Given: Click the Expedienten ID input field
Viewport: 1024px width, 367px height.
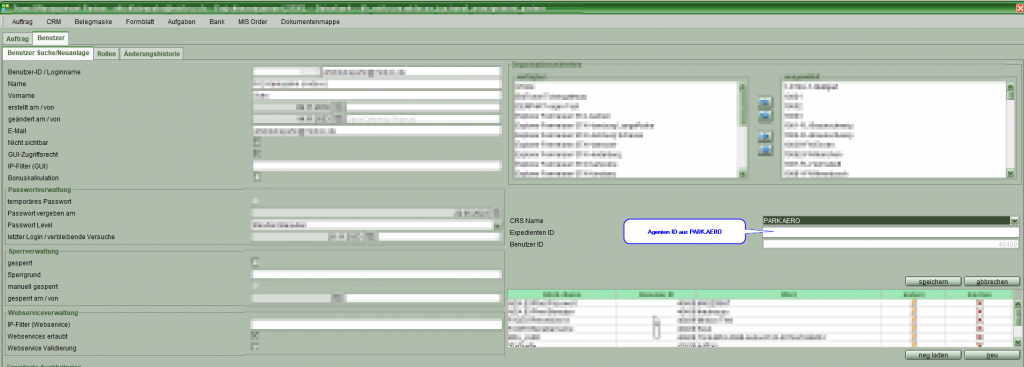Looking at the screenshot, I should point(890,232).
